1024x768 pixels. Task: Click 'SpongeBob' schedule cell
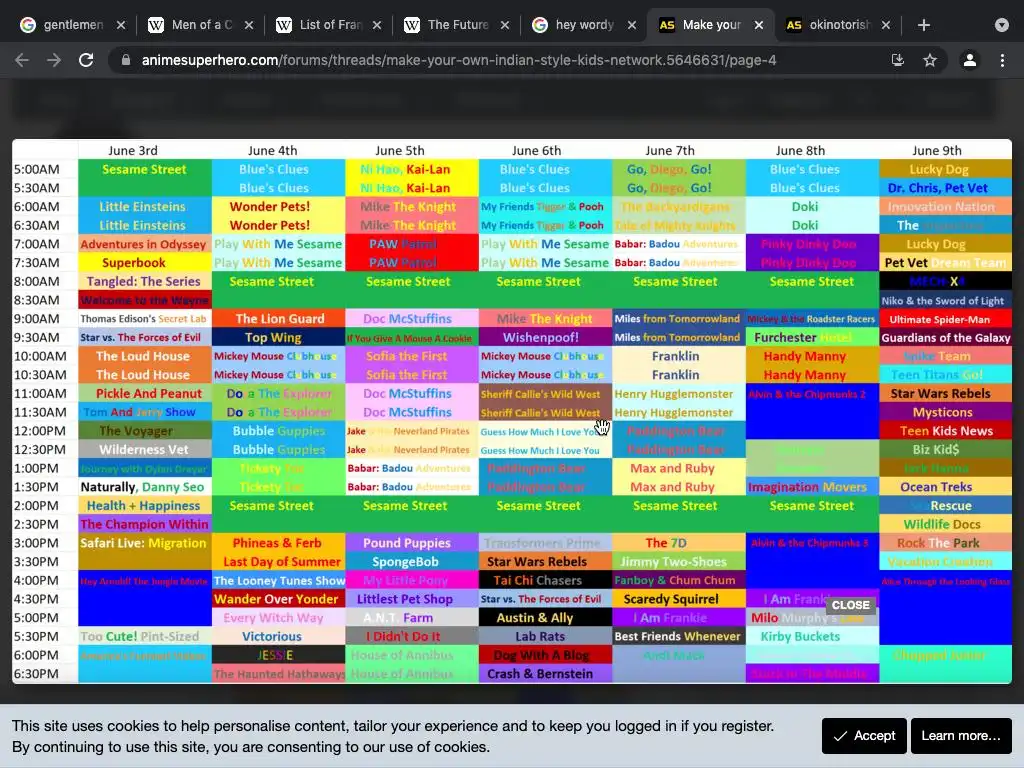pos(412,562)
